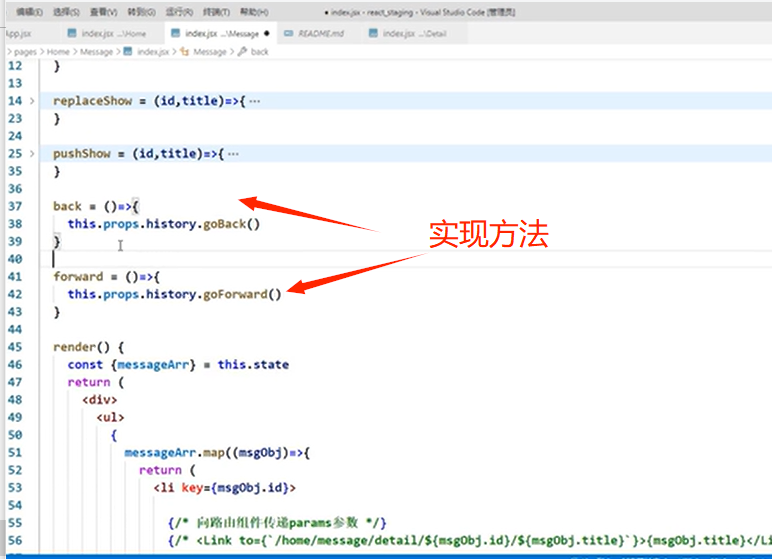Click the 'return' keyword on line 47
This screenshot has height=559, width=772.
click(x=89, y=382)
